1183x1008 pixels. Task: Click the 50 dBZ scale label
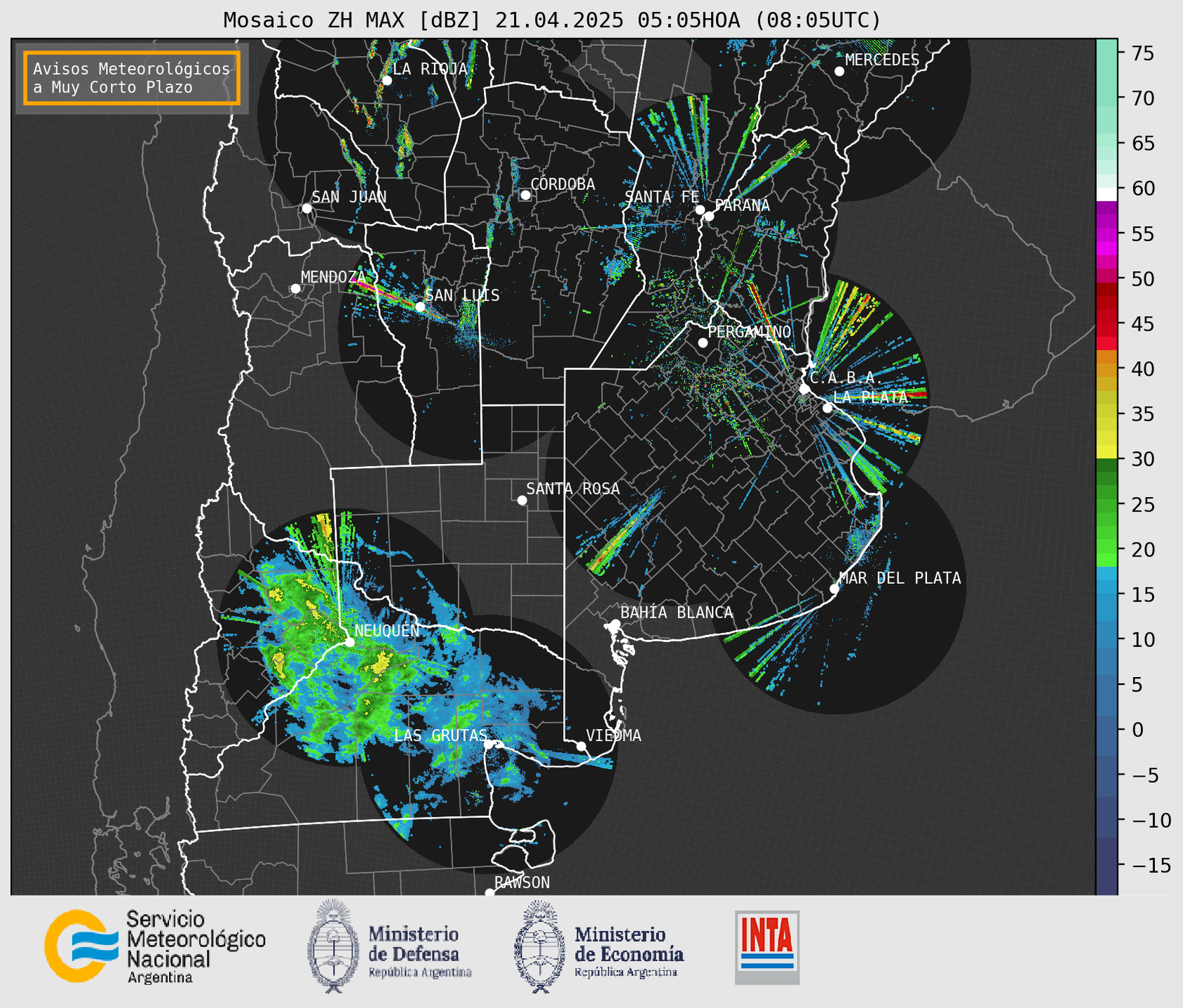pyautogui.click(x=1142, y=279)
